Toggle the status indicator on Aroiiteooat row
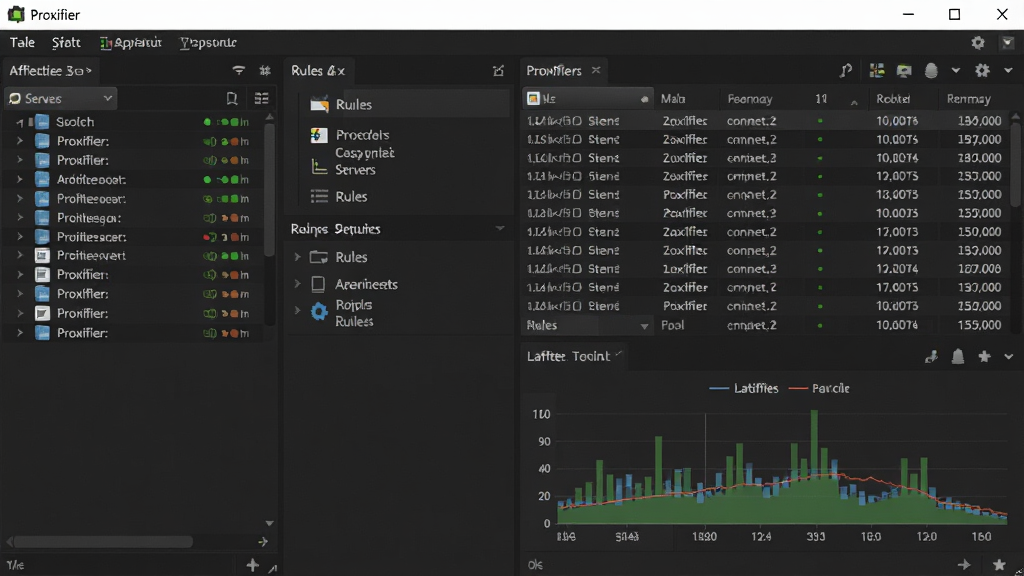1024x576 pixels. click(207, 180)
